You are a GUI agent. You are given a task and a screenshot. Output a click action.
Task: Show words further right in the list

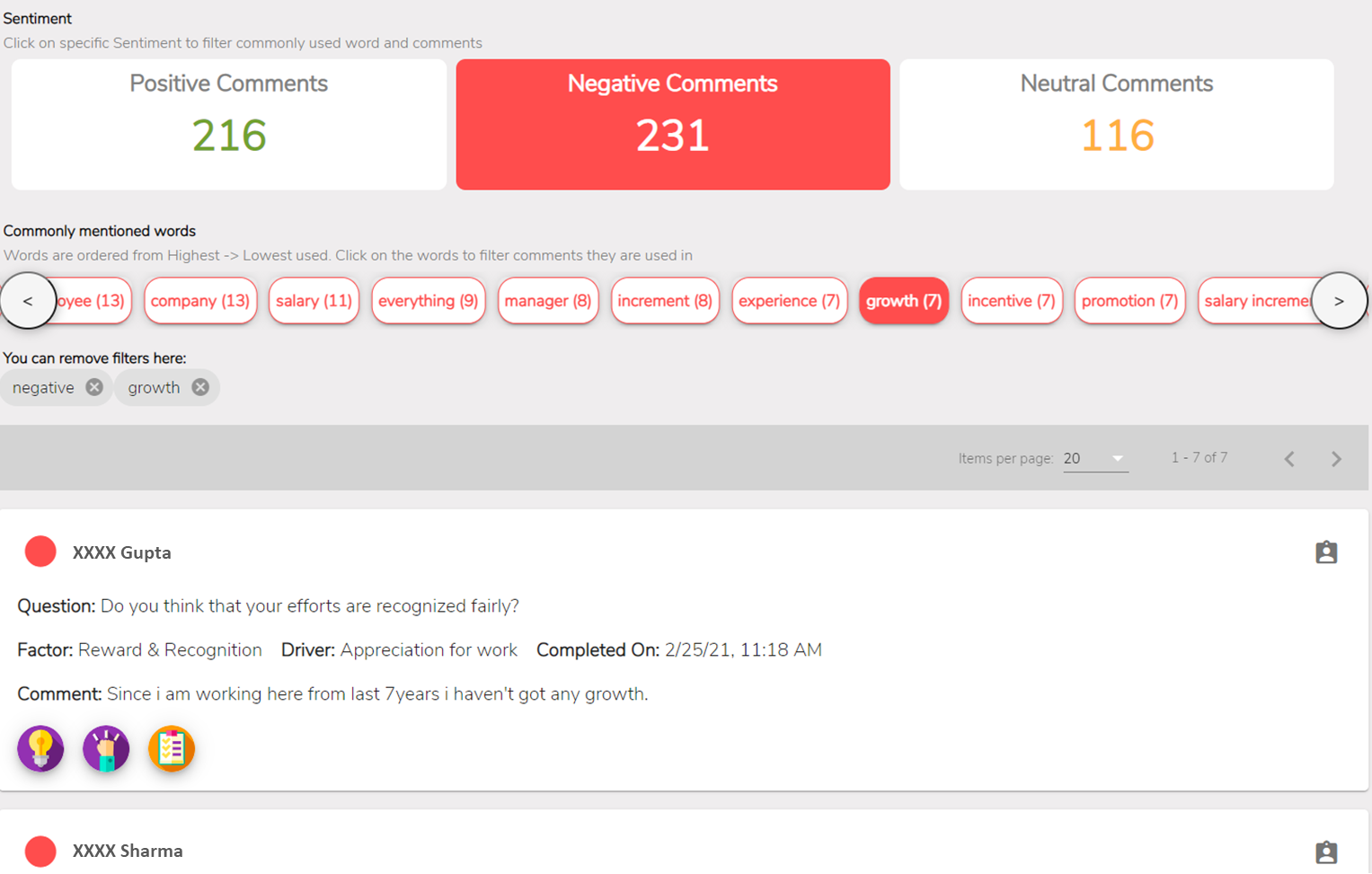click(1339, 301)
